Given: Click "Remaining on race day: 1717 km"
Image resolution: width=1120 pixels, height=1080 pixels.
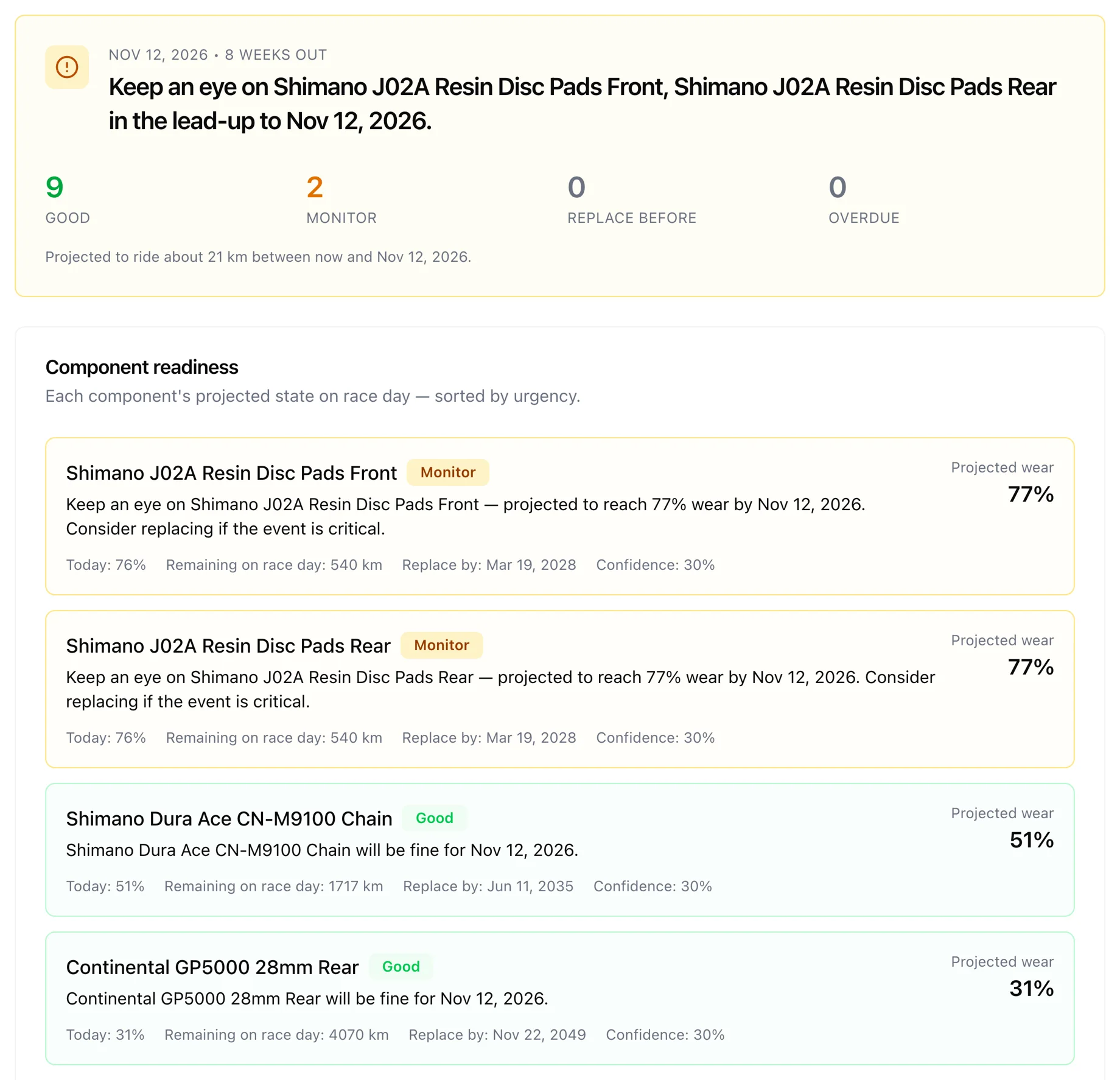Looking at the screenshot, I should [274, 886].
